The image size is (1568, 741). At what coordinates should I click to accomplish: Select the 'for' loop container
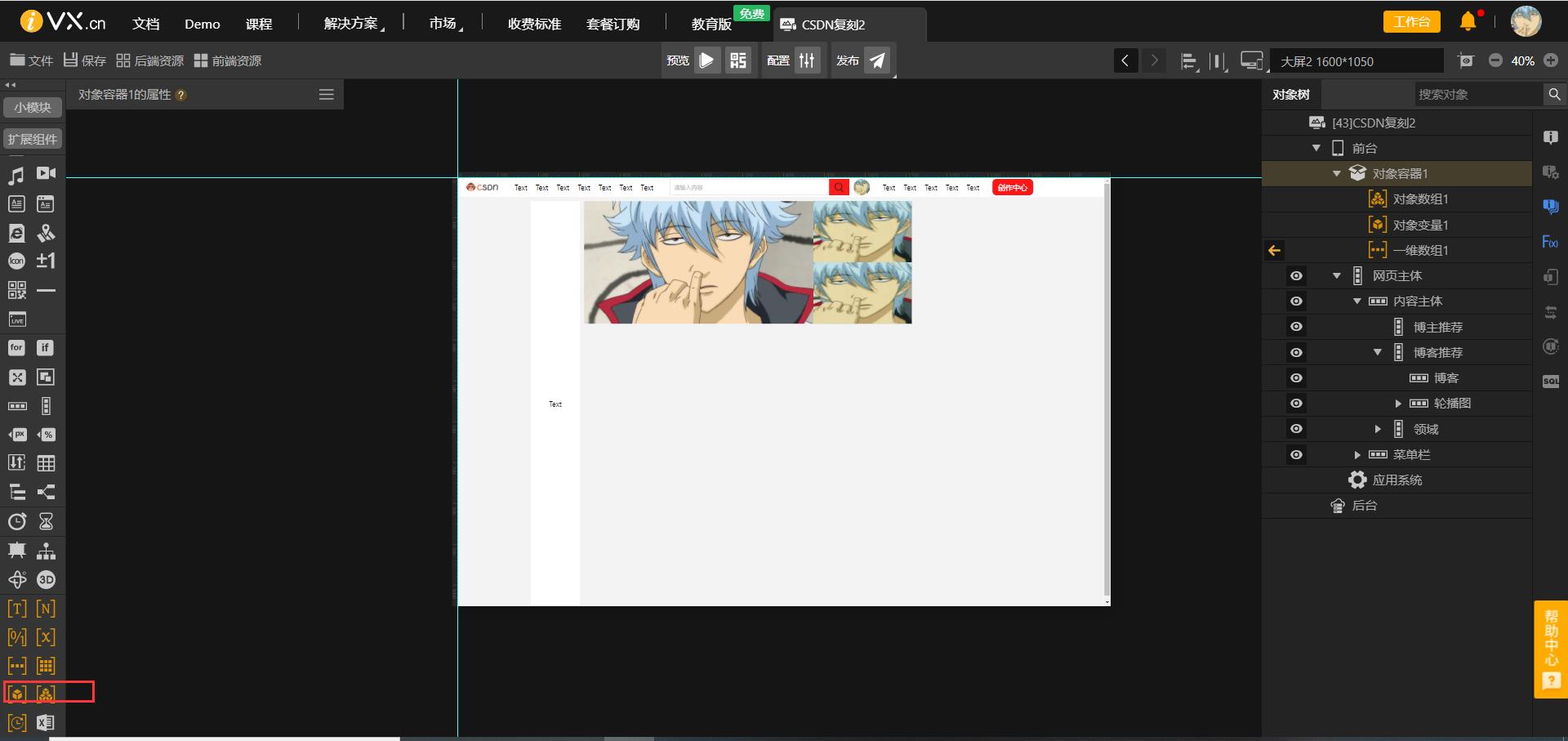(x=16, y=348)
